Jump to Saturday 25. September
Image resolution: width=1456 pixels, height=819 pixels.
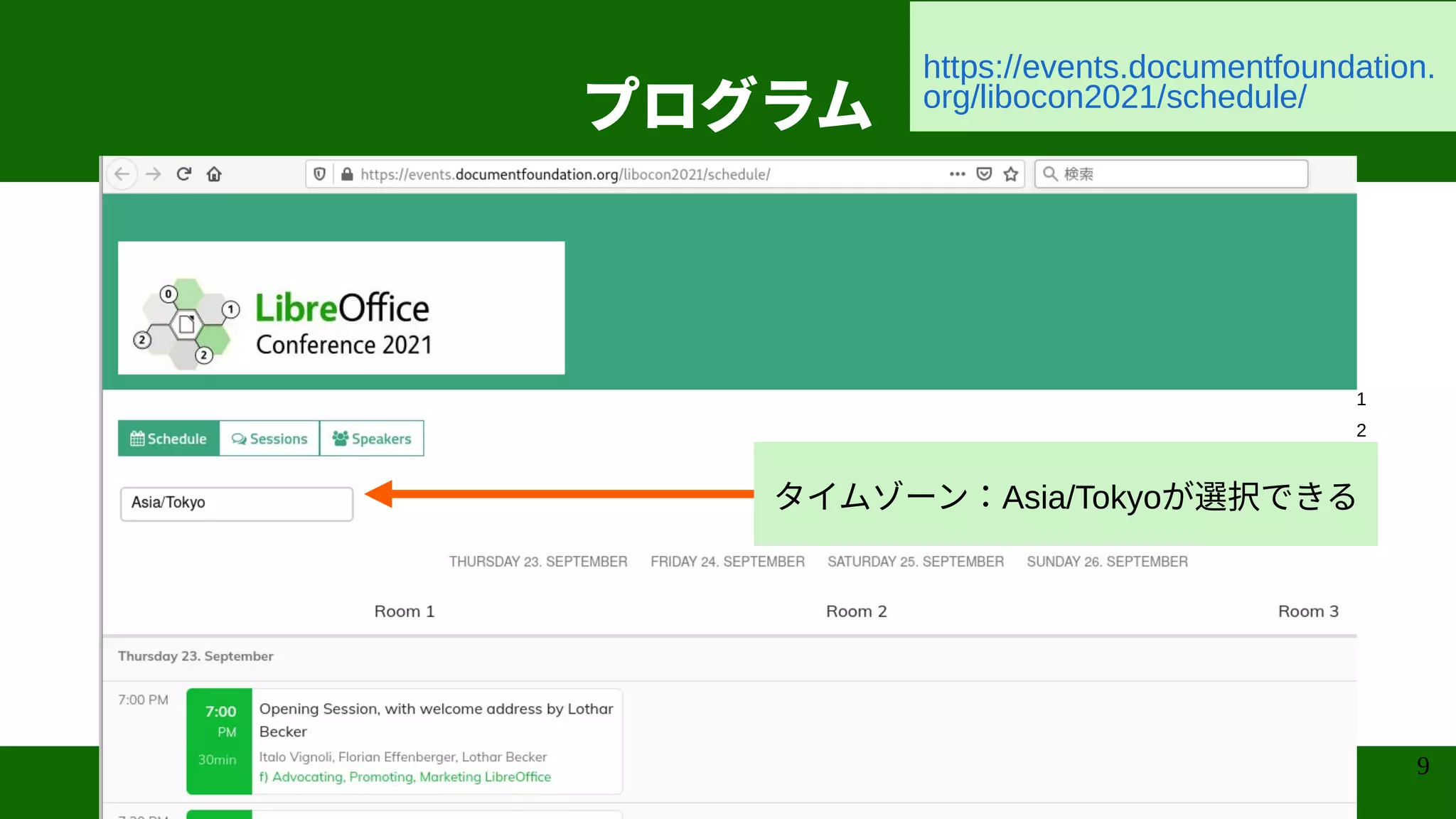(x=916, y=562)
